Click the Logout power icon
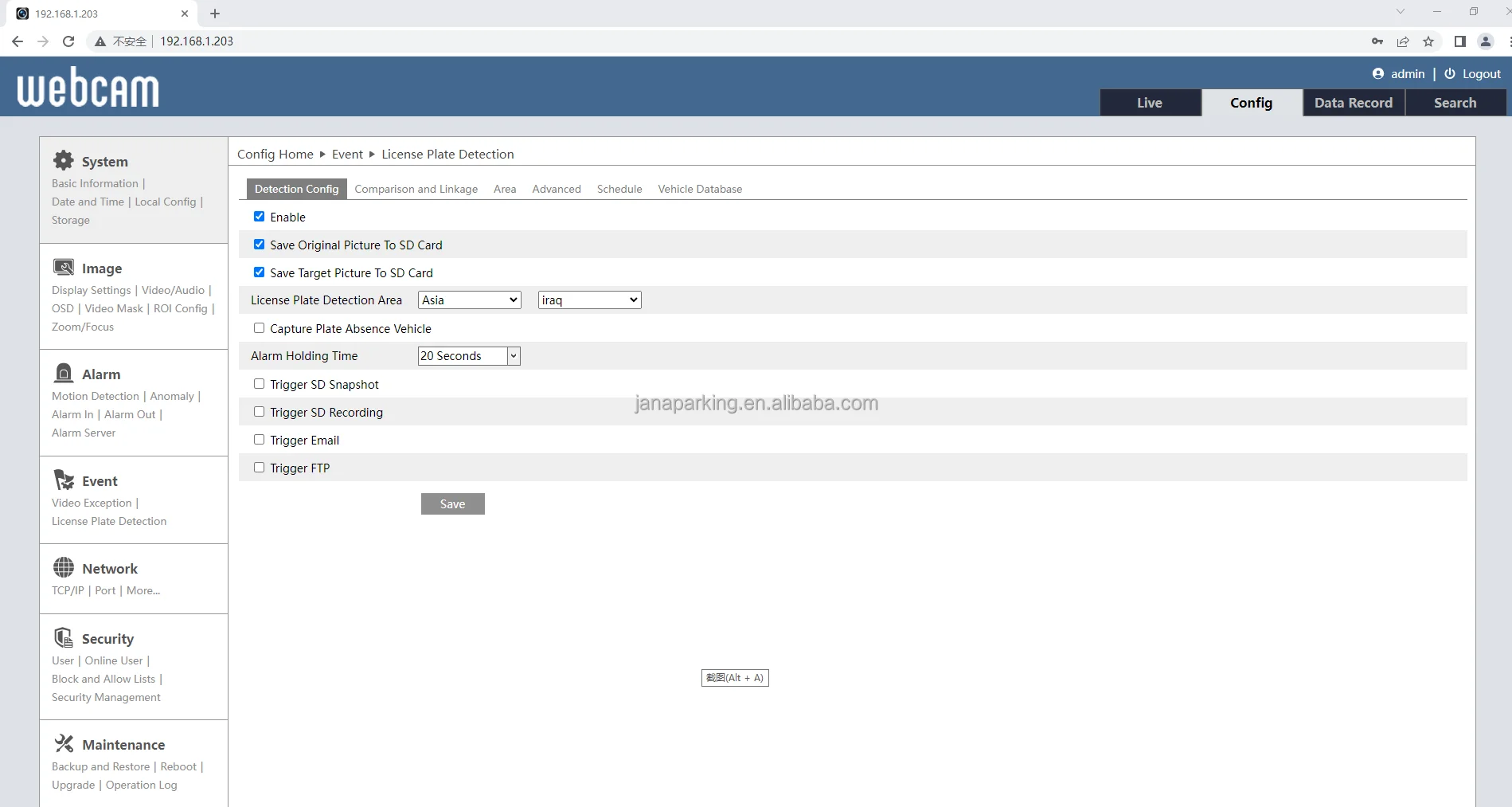 (x=1450, y=73)
